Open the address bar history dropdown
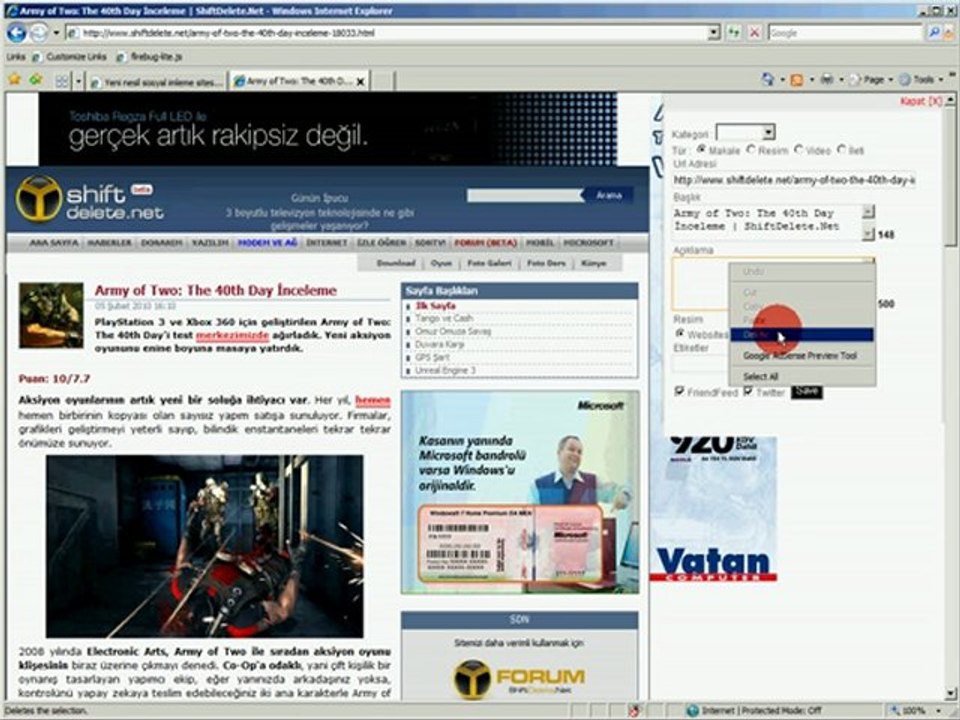Image resolution: width=960 pixels, height=720 pixels. (x=713, y=33)
